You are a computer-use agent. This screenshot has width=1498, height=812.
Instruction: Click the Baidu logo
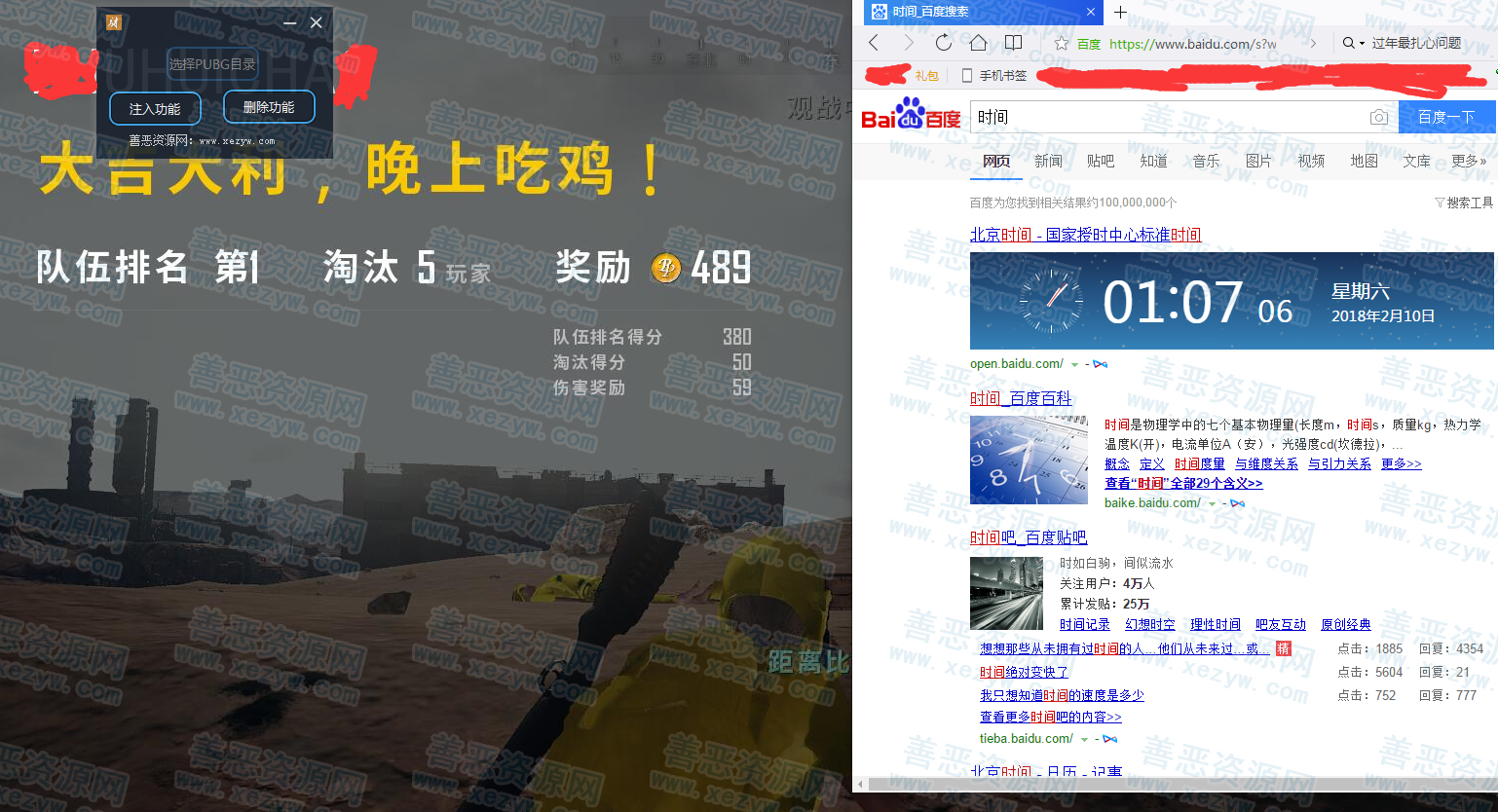[x=911, y=116]
